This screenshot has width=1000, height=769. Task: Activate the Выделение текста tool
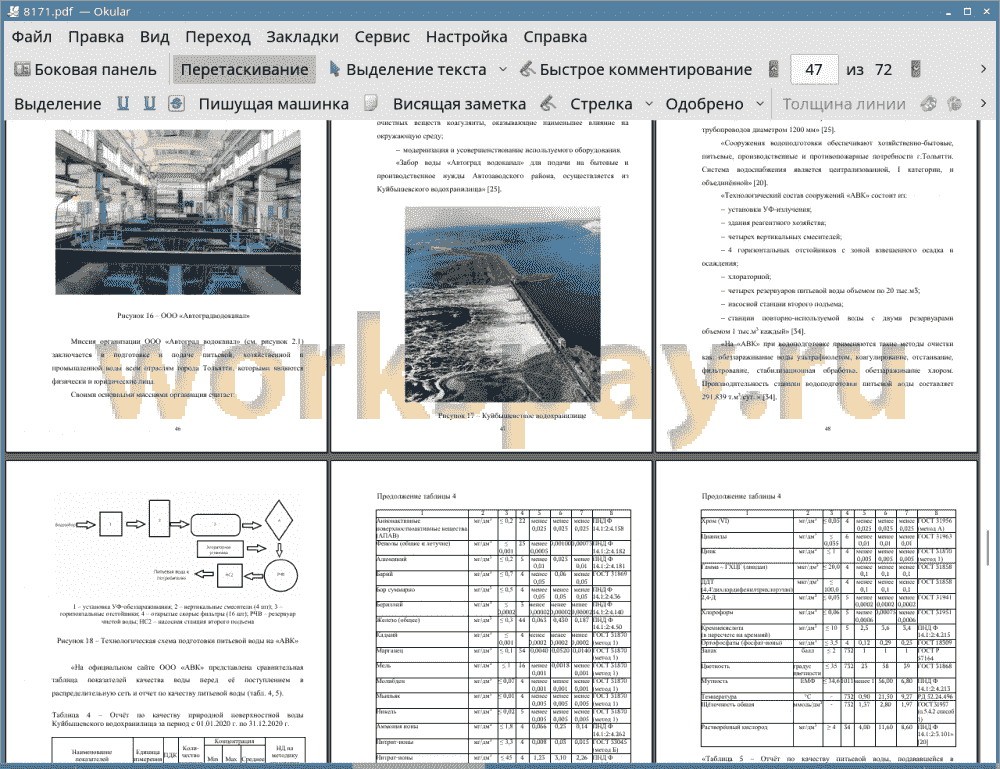[x=408, y=69]
